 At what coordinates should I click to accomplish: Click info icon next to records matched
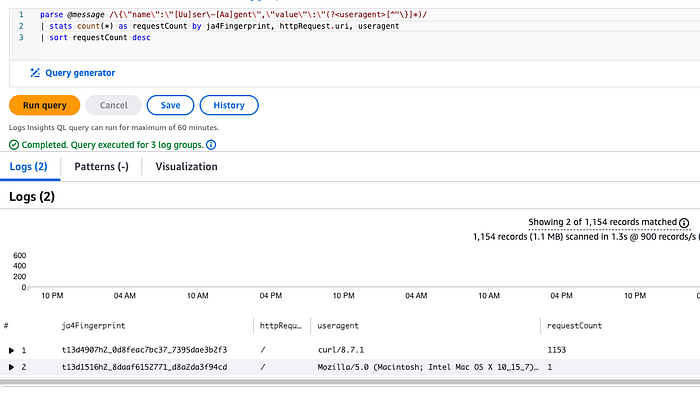click(684, 222)
